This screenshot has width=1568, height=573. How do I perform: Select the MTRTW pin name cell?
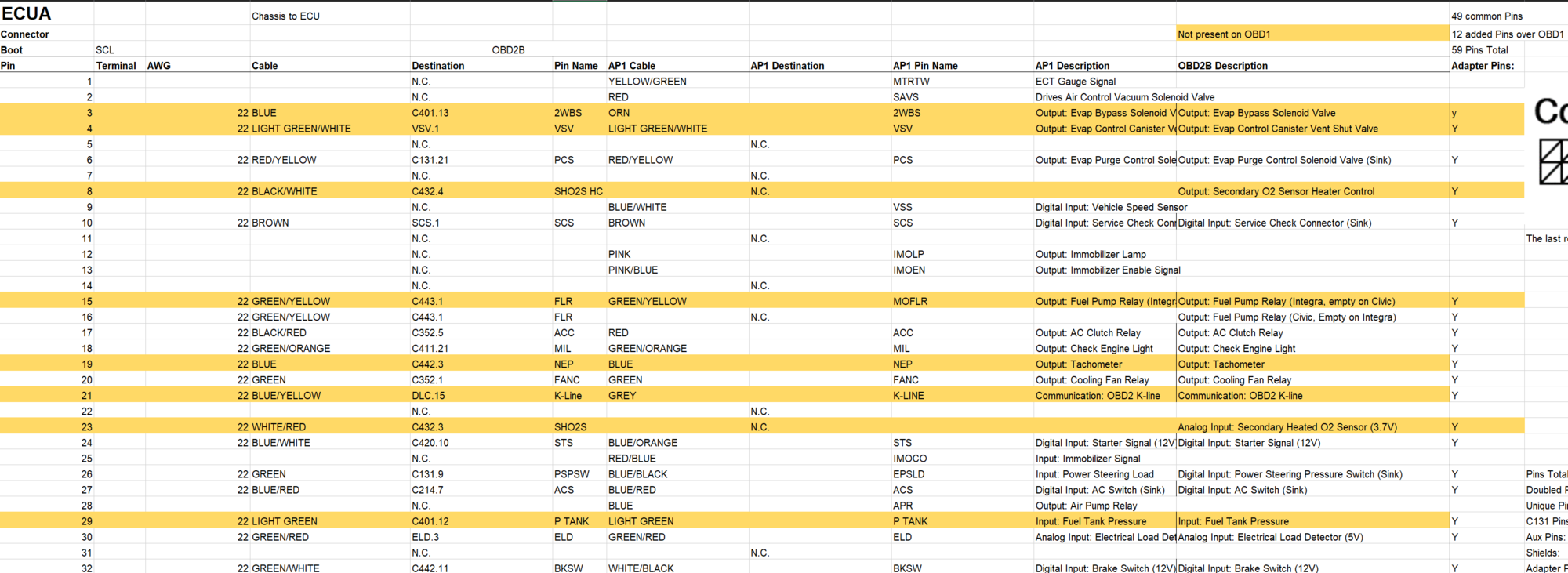click(x=911, y=82)
